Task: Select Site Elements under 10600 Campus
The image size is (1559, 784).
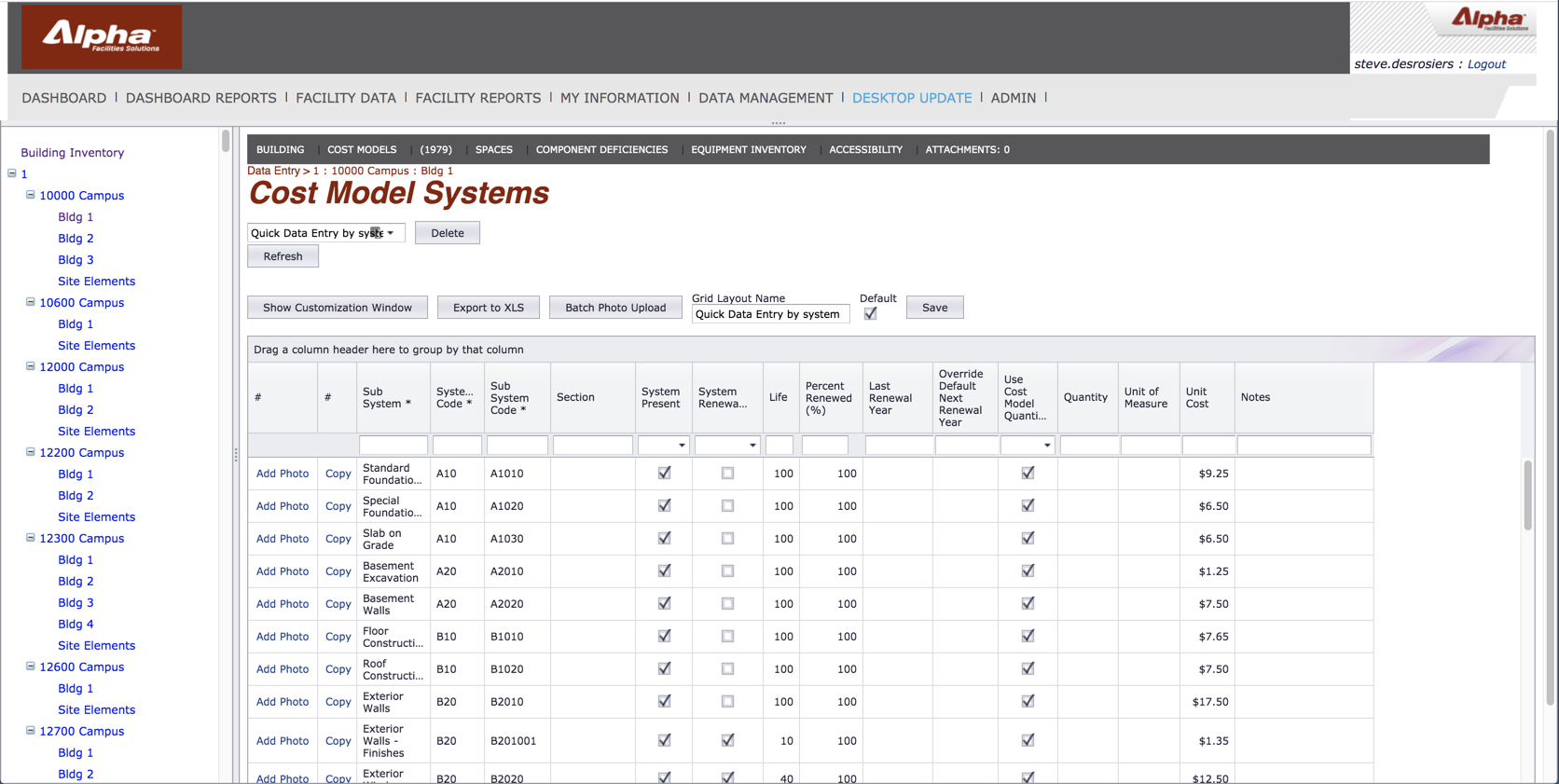Action: [96, 346]
